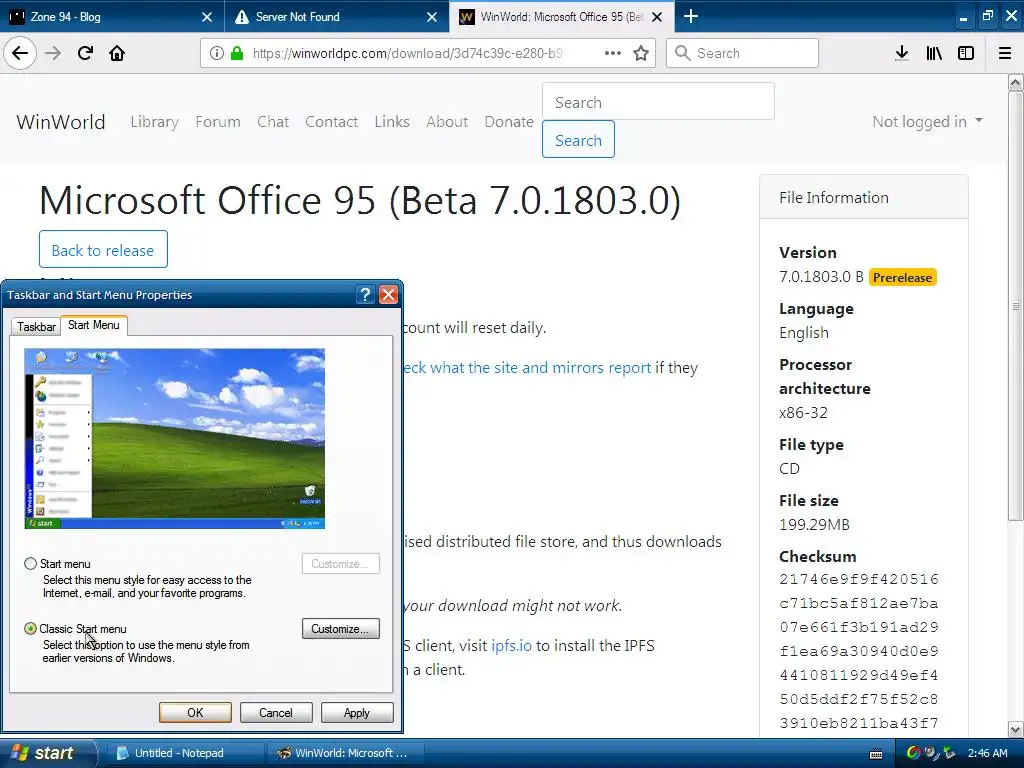
Task: Click the WinWorld page search field
Action: pos(658,102)
